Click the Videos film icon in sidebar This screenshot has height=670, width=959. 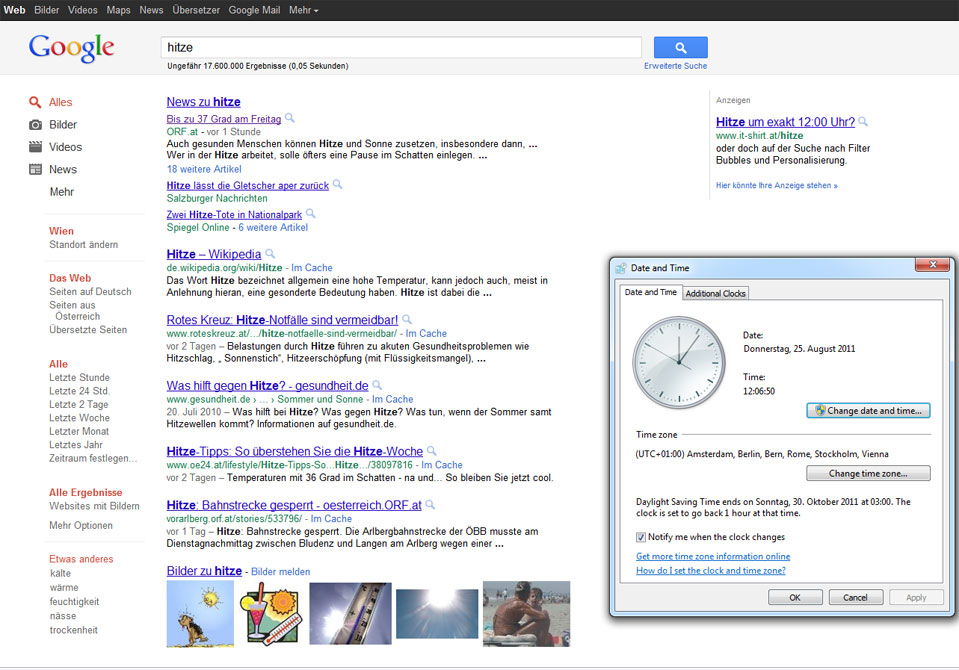pyautogui.click(x=35, y=147)
